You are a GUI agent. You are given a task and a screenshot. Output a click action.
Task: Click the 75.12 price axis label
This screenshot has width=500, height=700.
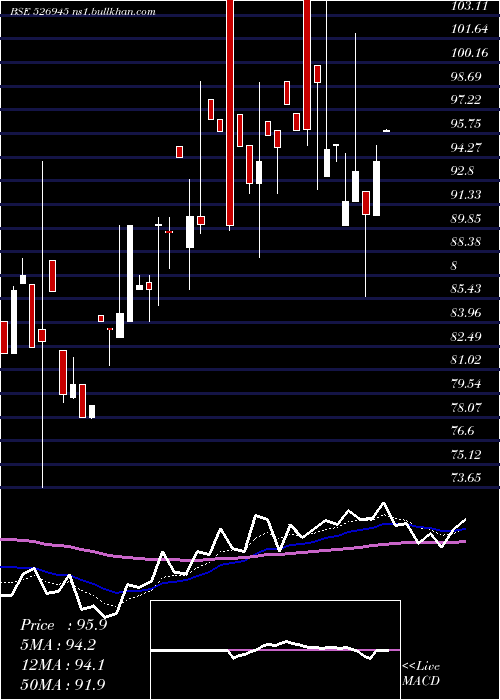tap(466, 454)
